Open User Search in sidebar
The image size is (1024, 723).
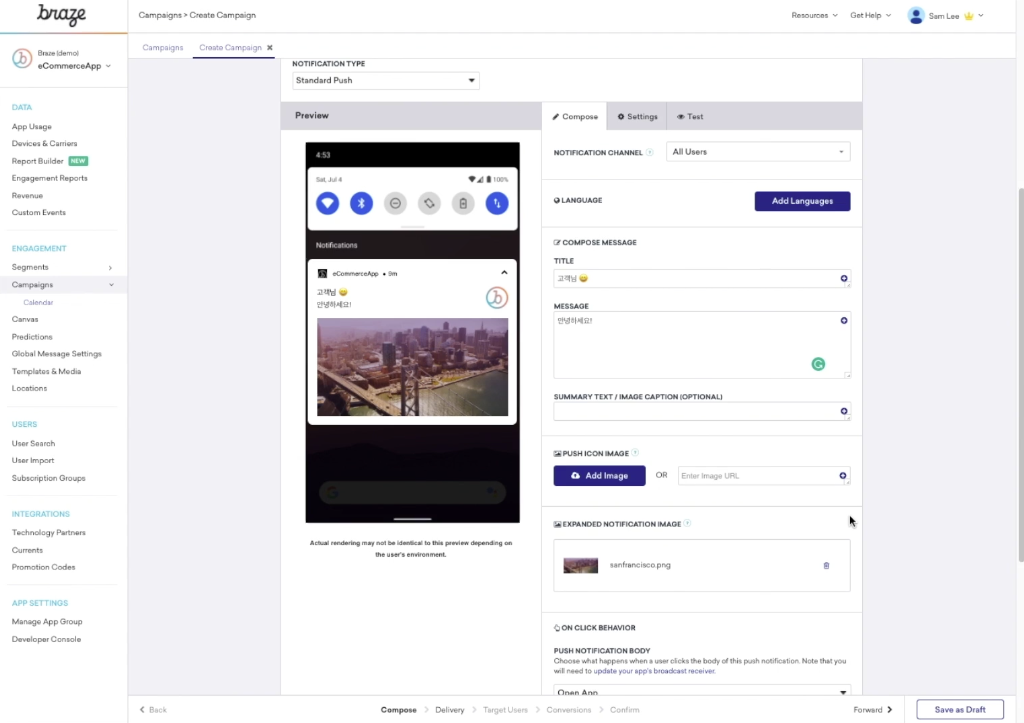(x=33, y=443)
